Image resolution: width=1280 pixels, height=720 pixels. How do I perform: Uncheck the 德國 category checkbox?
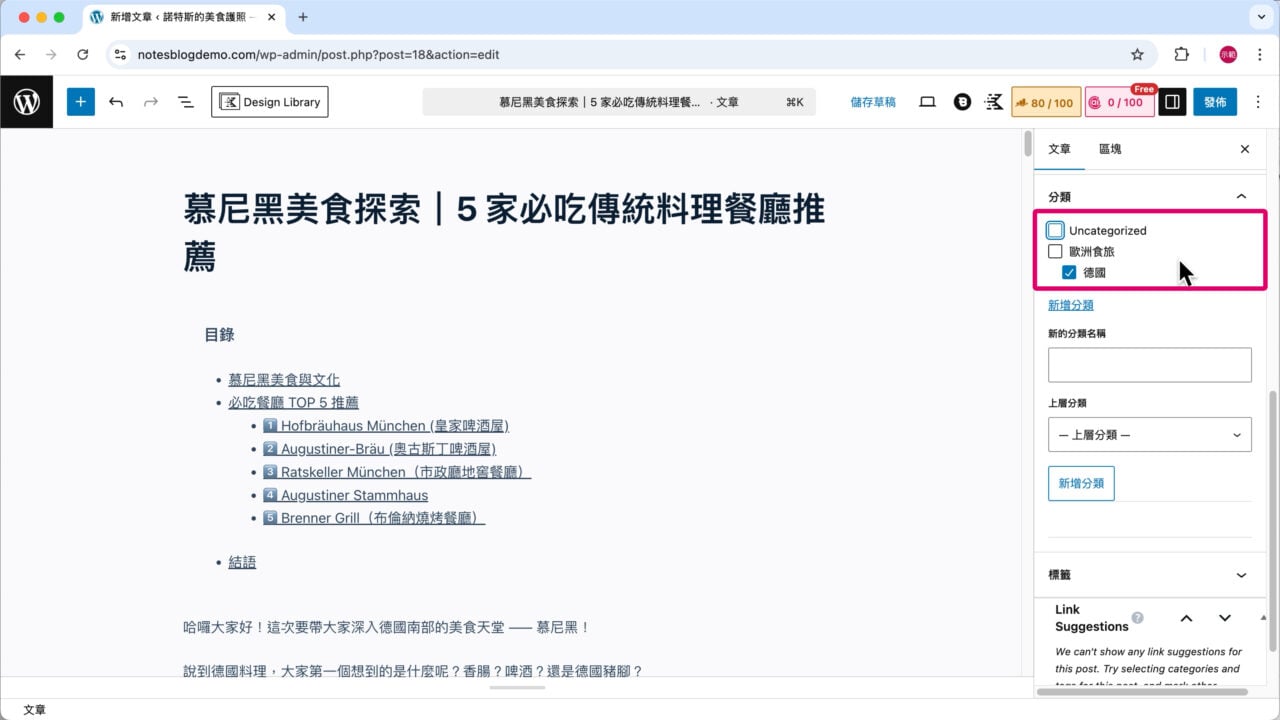pyautogui.click(x=1069, y=272)
